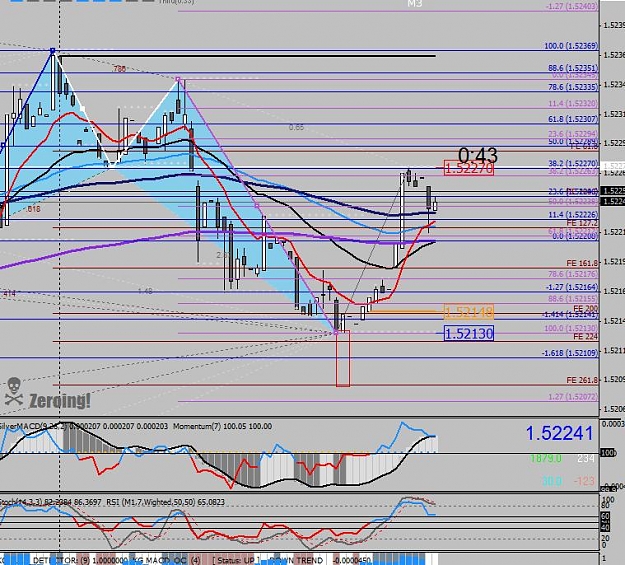Click the 78.6 (1.52335) Fibonacci label

click(573, 87)
